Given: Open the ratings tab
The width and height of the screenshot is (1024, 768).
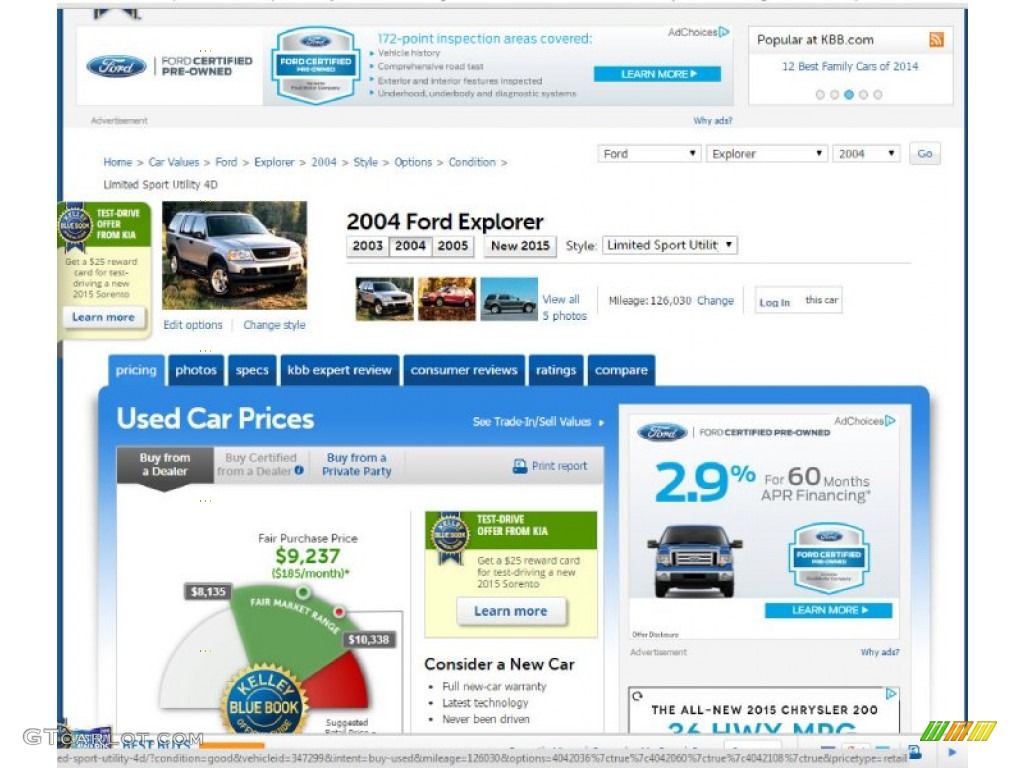Looking at the screenshot, I should coord(556,370).
